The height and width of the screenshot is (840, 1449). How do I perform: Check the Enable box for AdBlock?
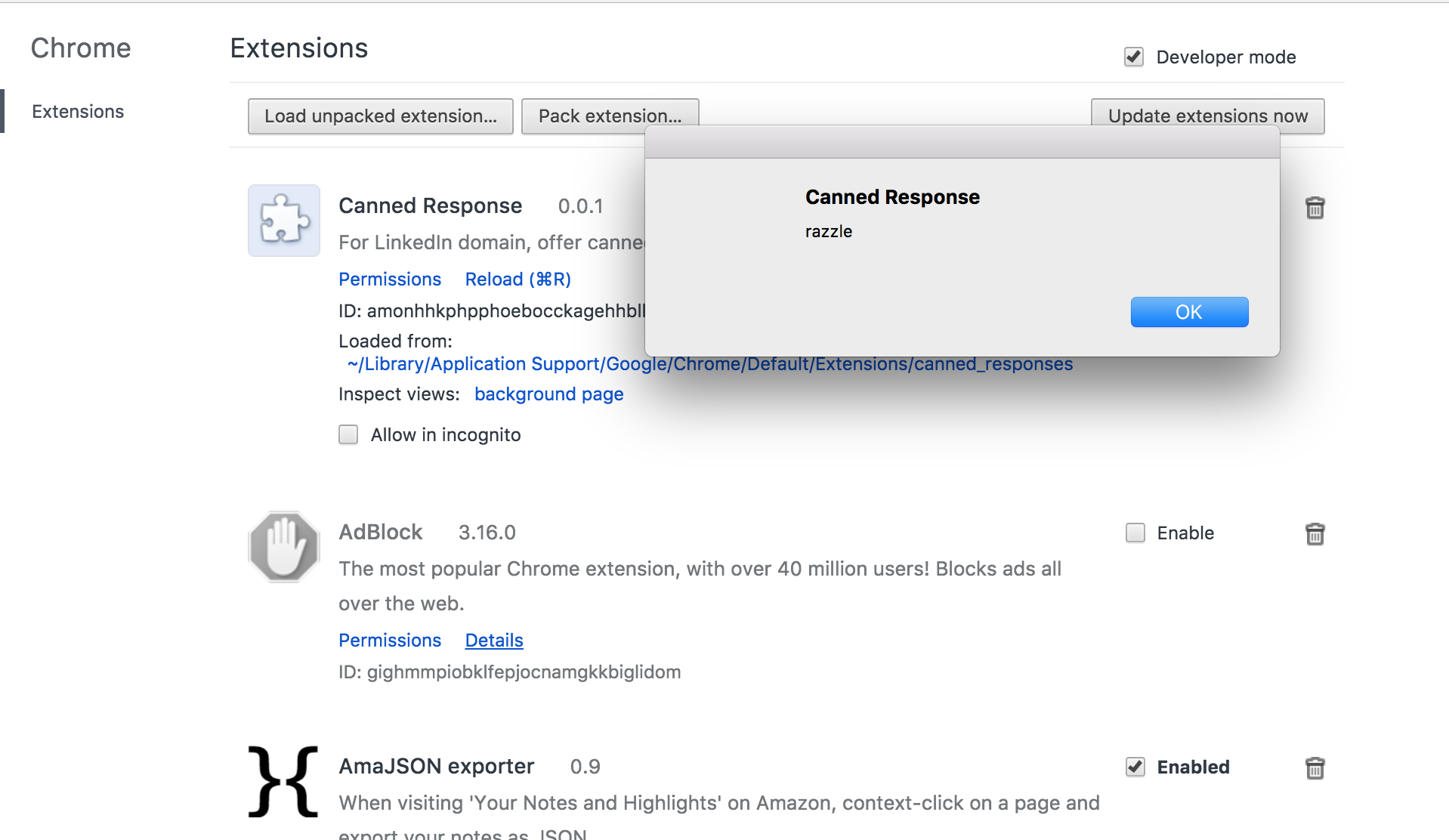click(1135, 533)
